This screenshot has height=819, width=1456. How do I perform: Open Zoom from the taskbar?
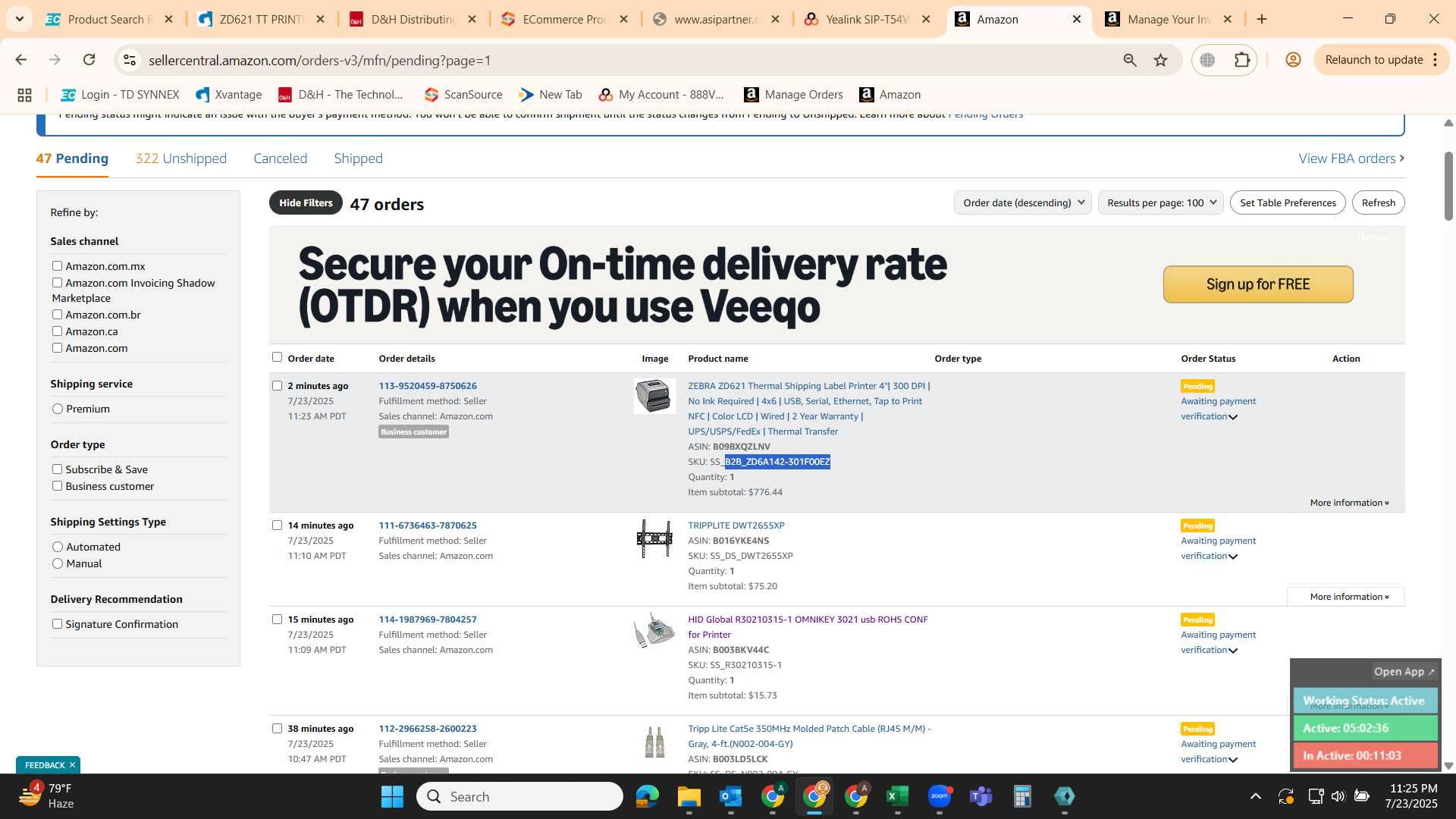939,796
